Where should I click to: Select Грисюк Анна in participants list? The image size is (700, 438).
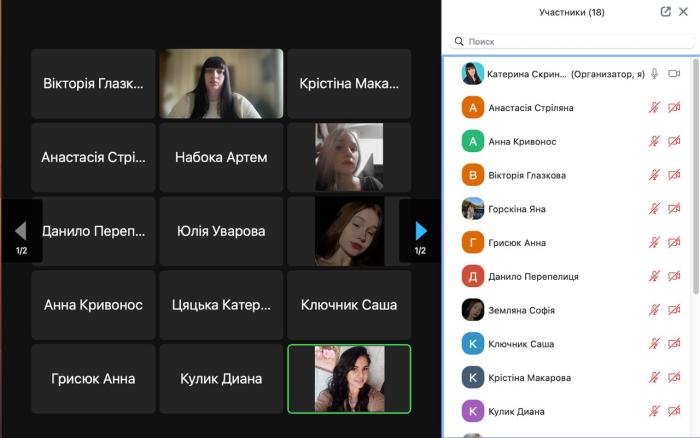[517, 243]
